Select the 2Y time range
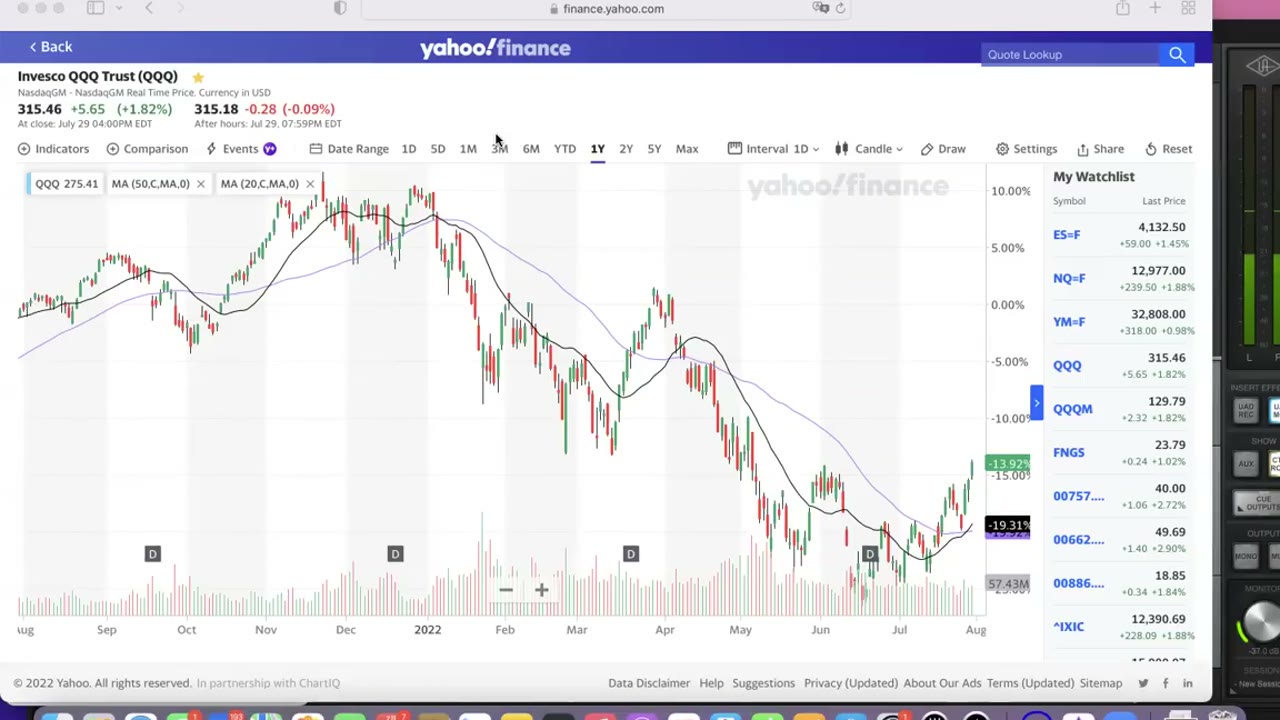Screen dimensions: 1280x720 [x=626, y=149]
